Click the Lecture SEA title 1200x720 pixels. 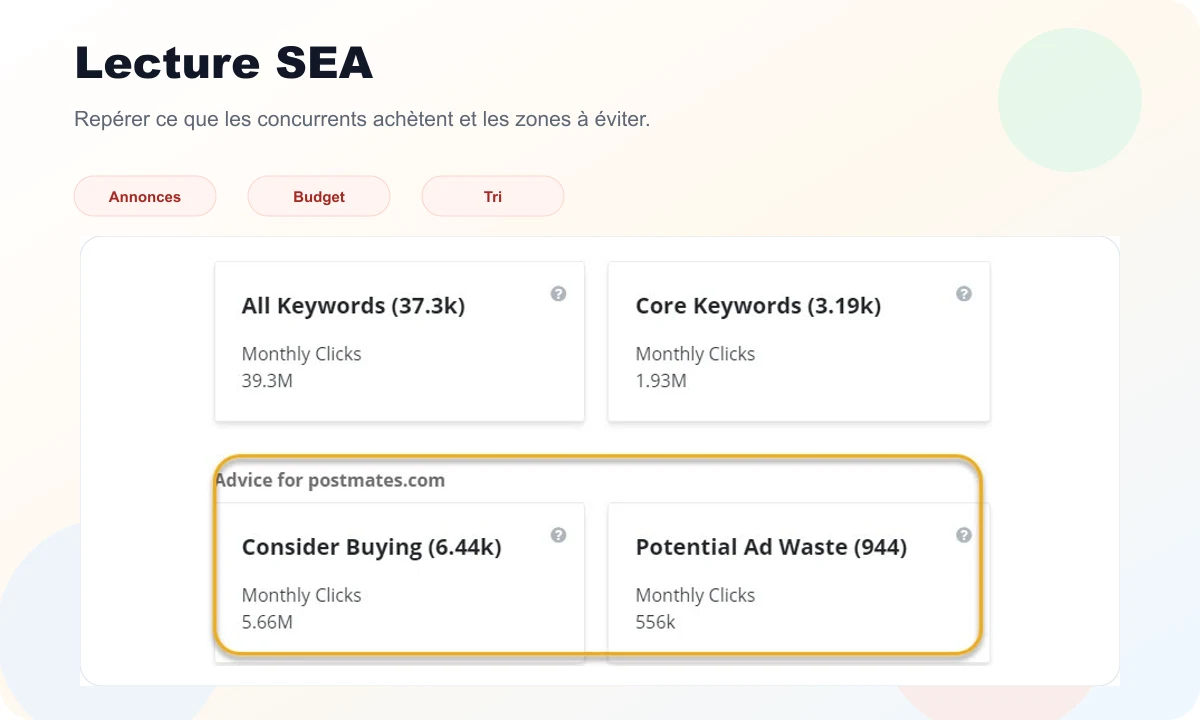click(x=224, y=64)
